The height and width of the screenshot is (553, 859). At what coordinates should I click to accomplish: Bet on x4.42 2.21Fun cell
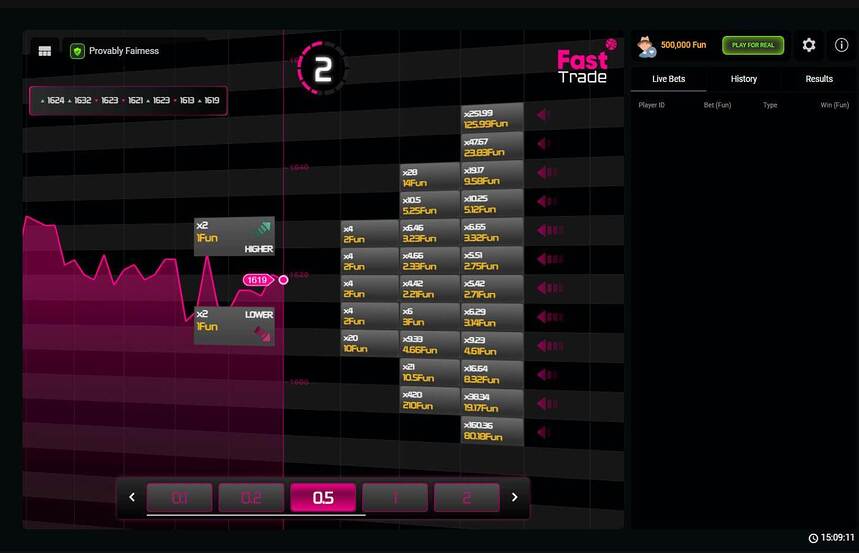[430, 288]
